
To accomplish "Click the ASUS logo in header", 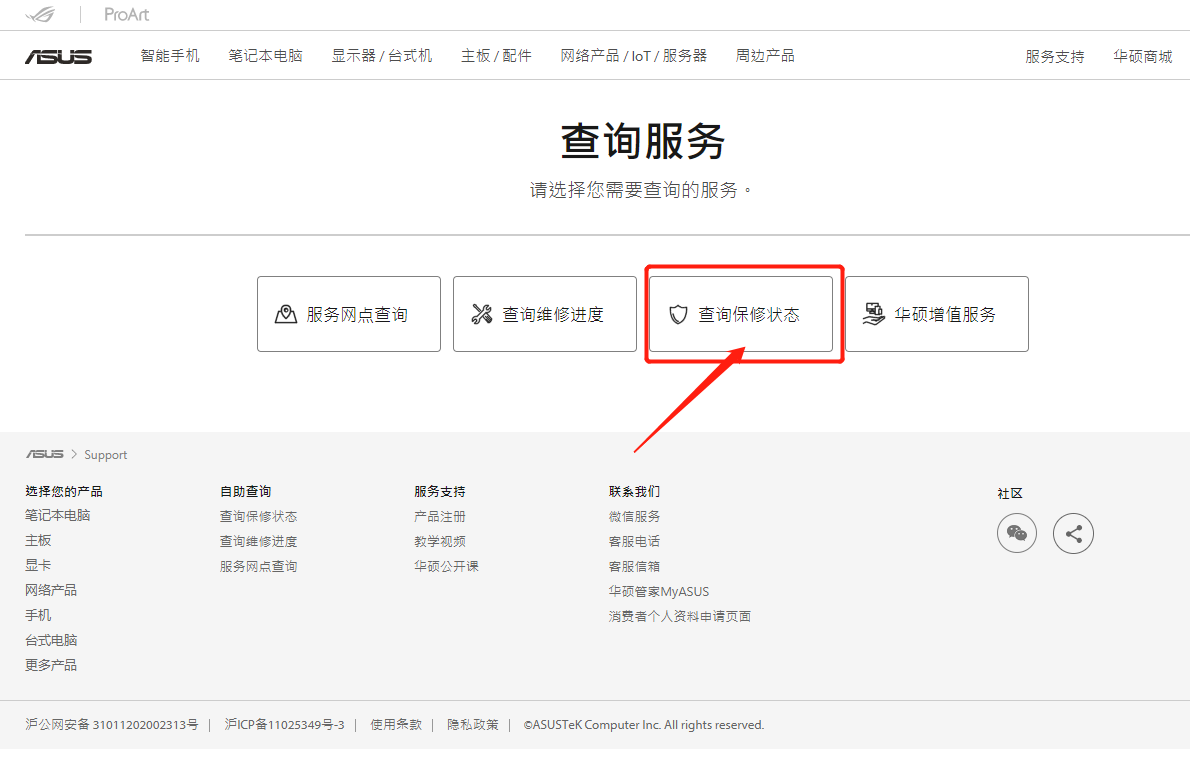I will (x=58, y=56).
